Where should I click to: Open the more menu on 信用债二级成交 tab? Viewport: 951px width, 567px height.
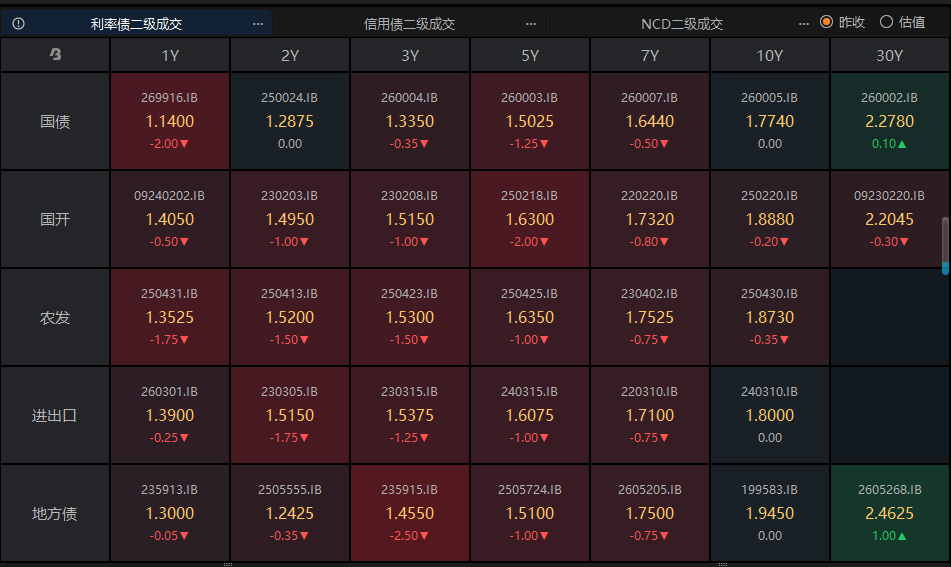coord(530,23)
